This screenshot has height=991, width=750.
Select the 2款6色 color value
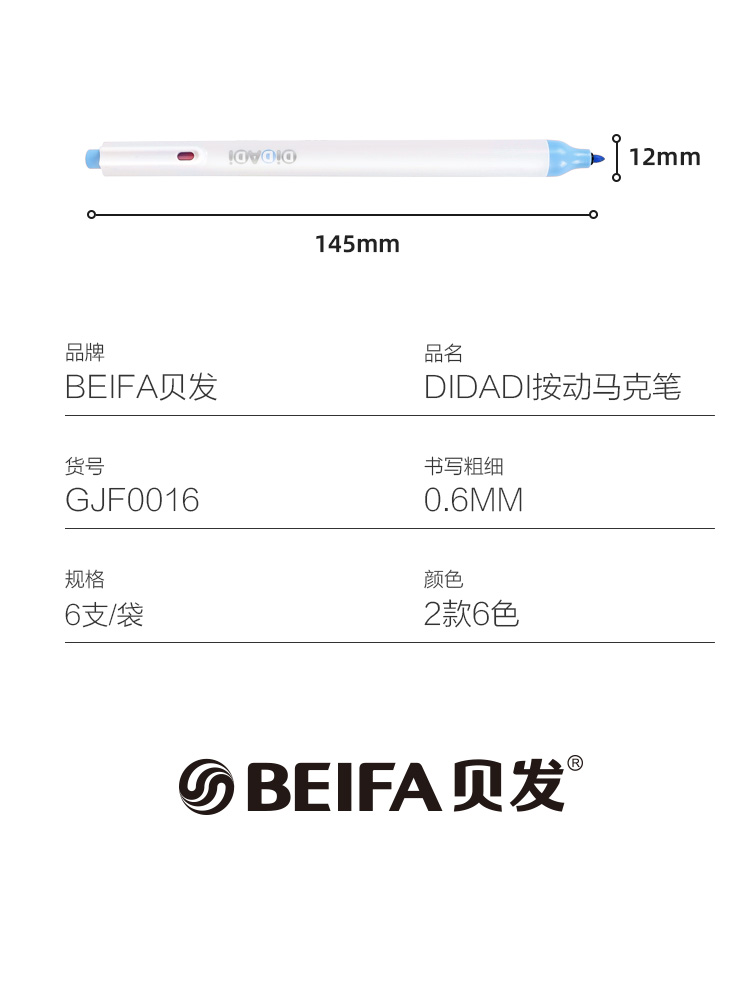coord(471,614)
